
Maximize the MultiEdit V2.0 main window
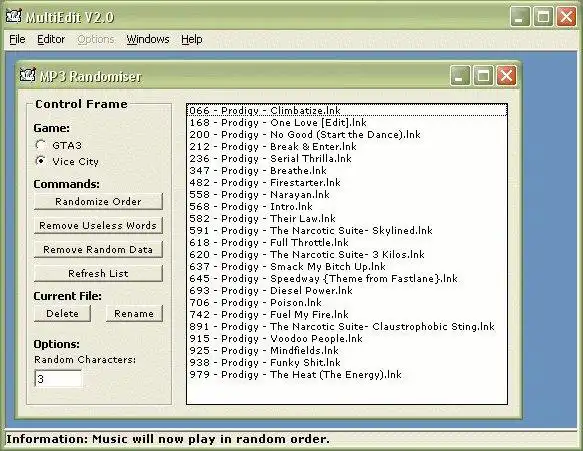pos(543,17)
